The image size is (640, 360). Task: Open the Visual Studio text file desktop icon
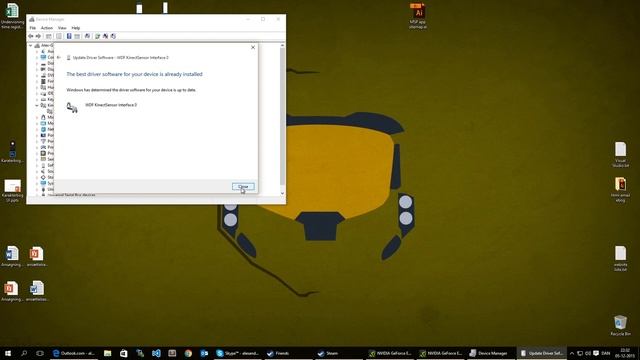coord(620,154)
